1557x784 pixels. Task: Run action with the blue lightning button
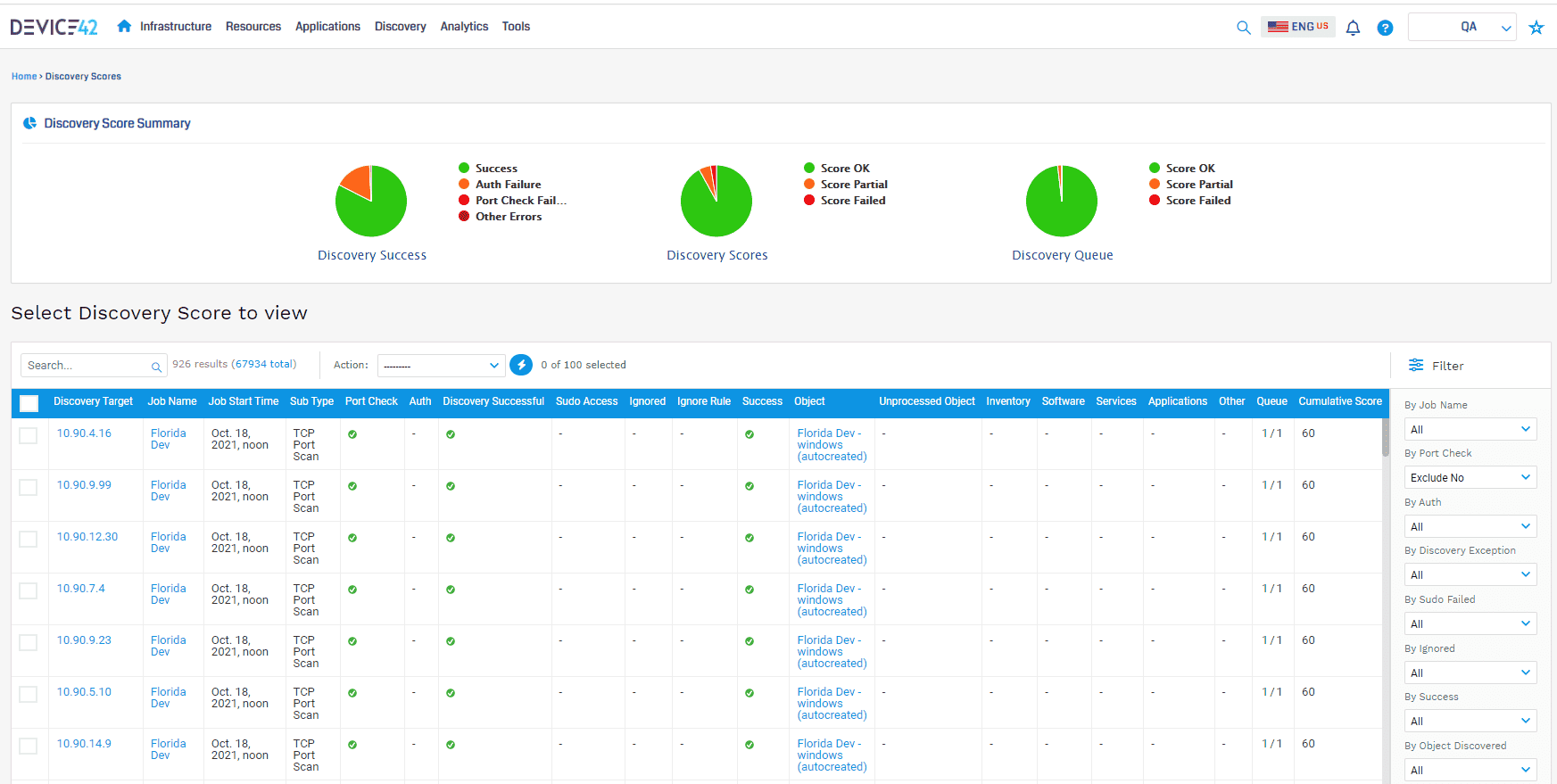[521, 365]
